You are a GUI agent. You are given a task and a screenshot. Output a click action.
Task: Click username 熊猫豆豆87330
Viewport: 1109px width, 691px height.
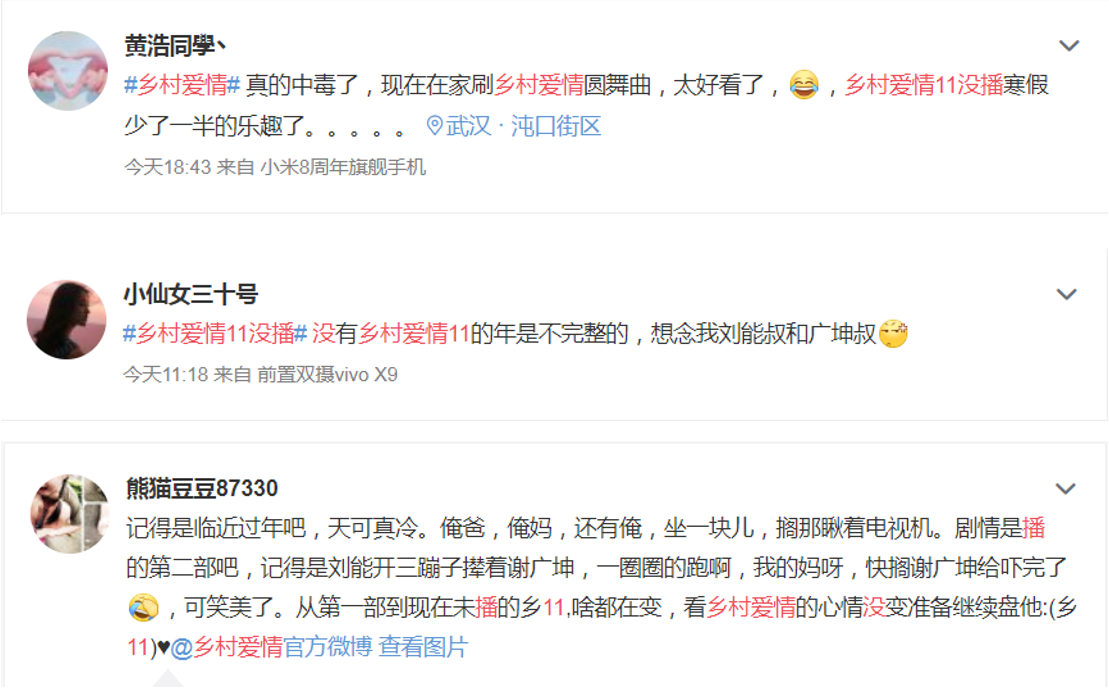(202, 488)
